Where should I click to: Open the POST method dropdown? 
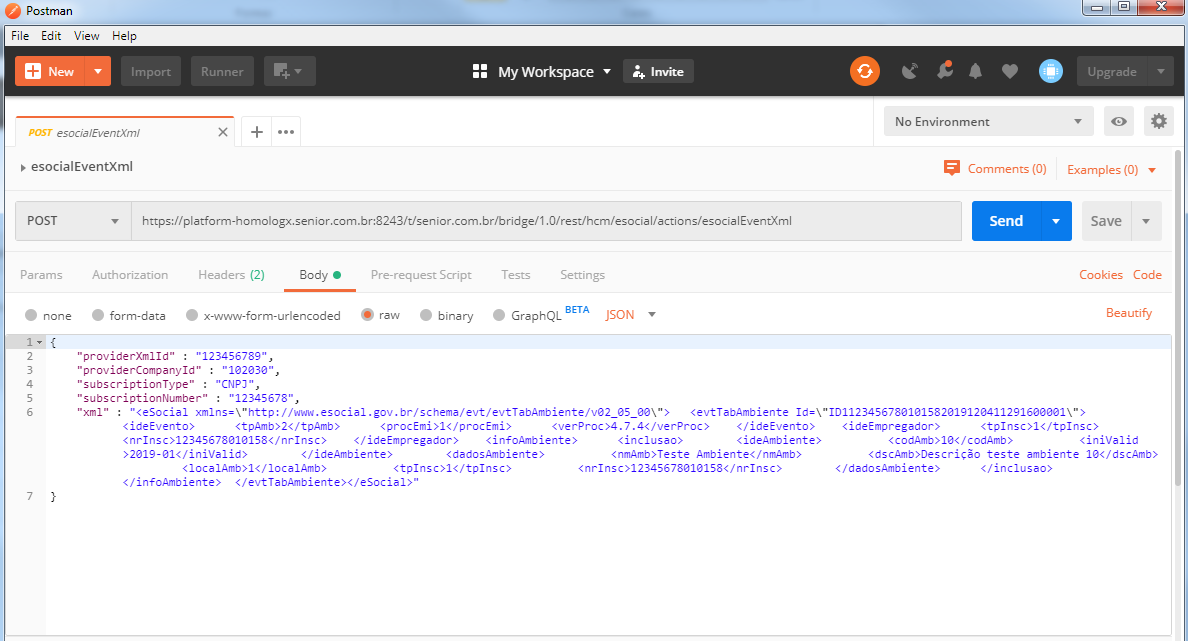pyautogui.click(x=73, y=220)
